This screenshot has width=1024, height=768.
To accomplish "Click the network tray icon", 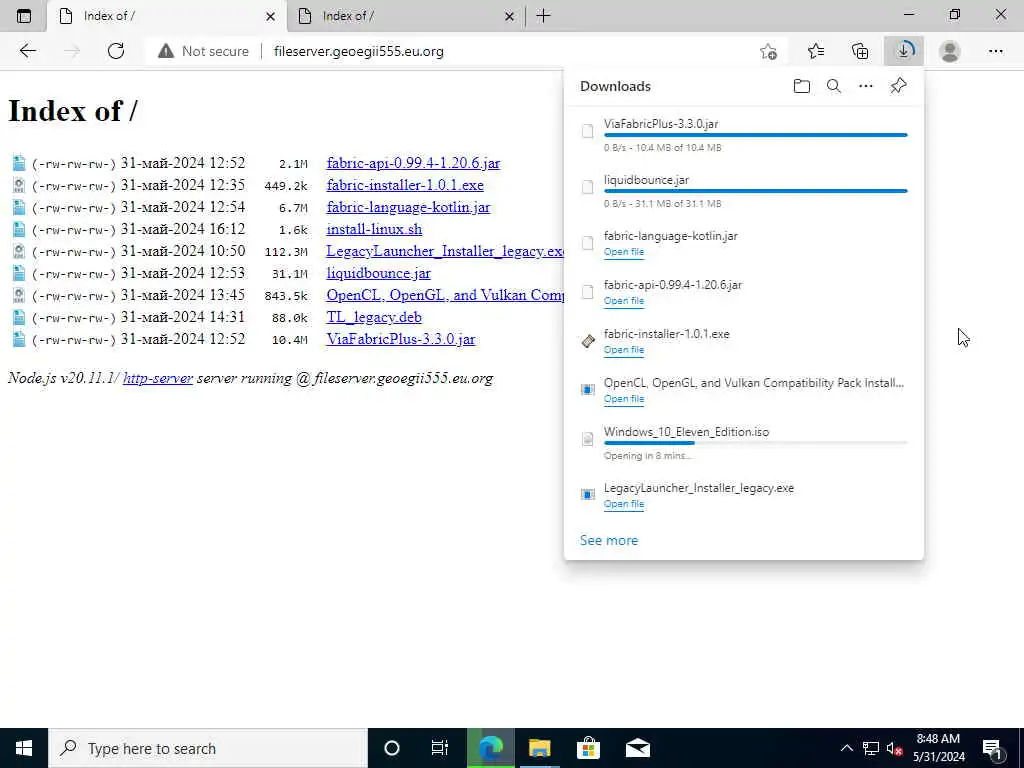I will click(871, 748).
